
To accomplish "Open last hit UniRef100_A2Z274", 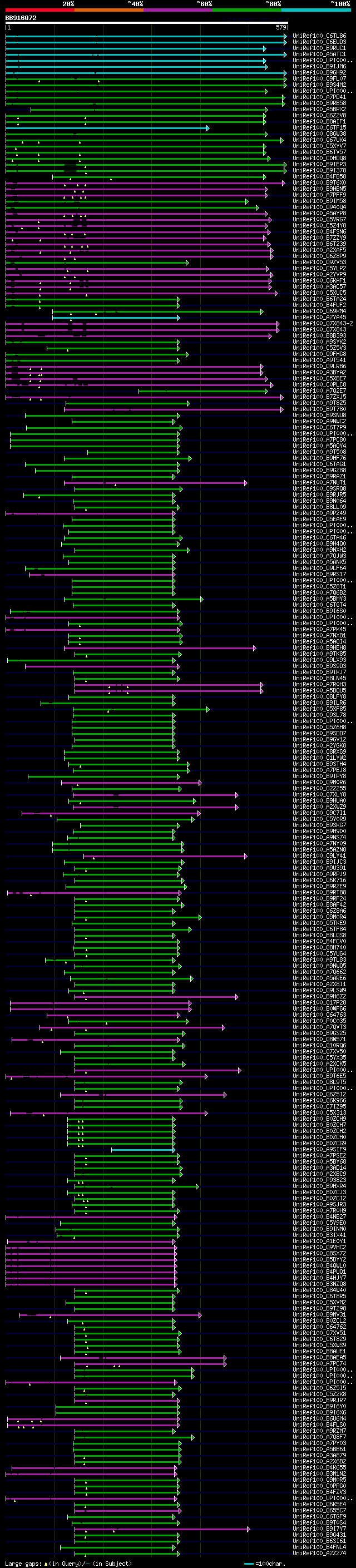I will [x=319, y=1554].
